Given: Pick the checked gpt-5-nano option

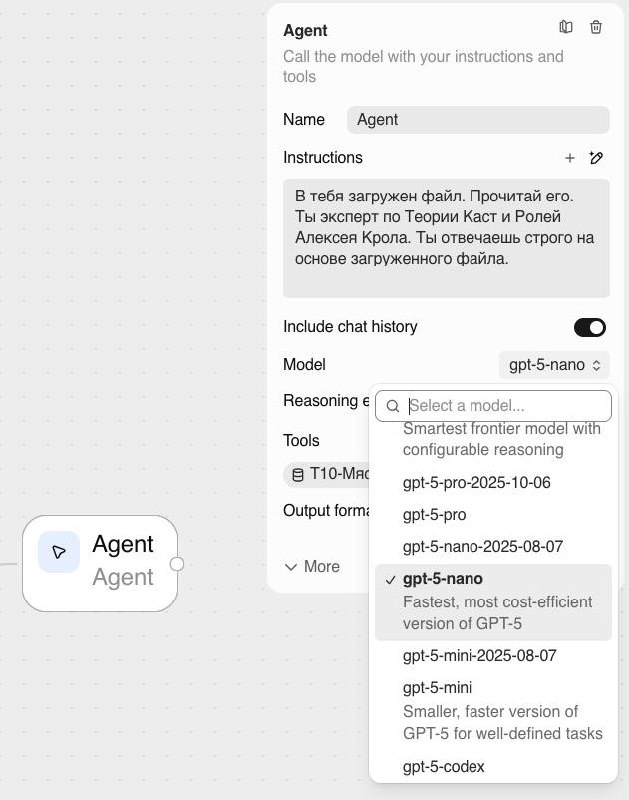Looking at the screenshot, I should (493, 602).
